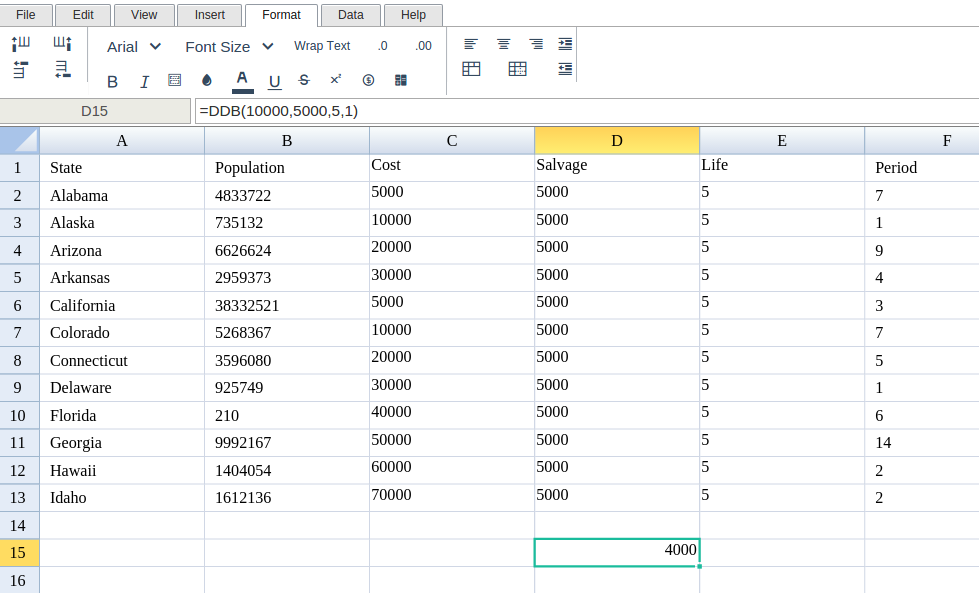Toggle underline formatting
Image resolution: width=979 pixels, height=593 pixels.
[274, 81]
